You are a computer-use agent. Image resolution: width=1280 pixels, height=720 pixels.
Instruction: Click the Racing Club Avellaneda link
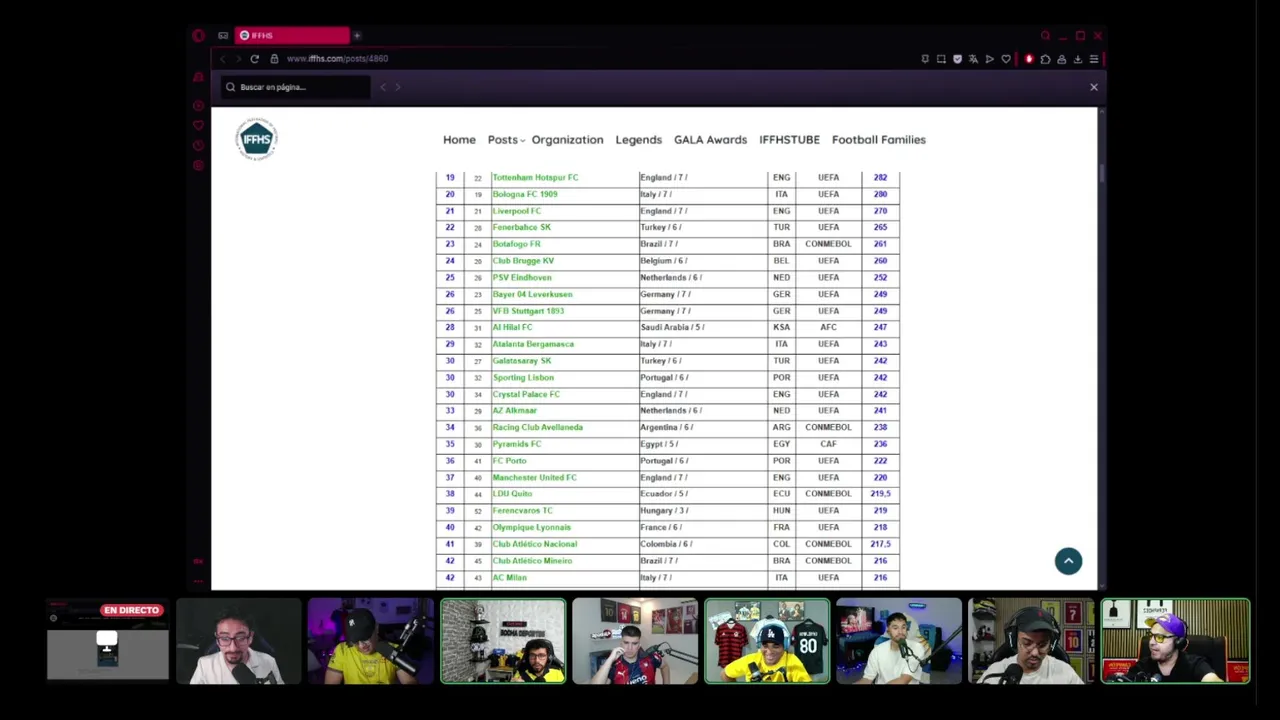pyautogui.click(x=537, y=427)
